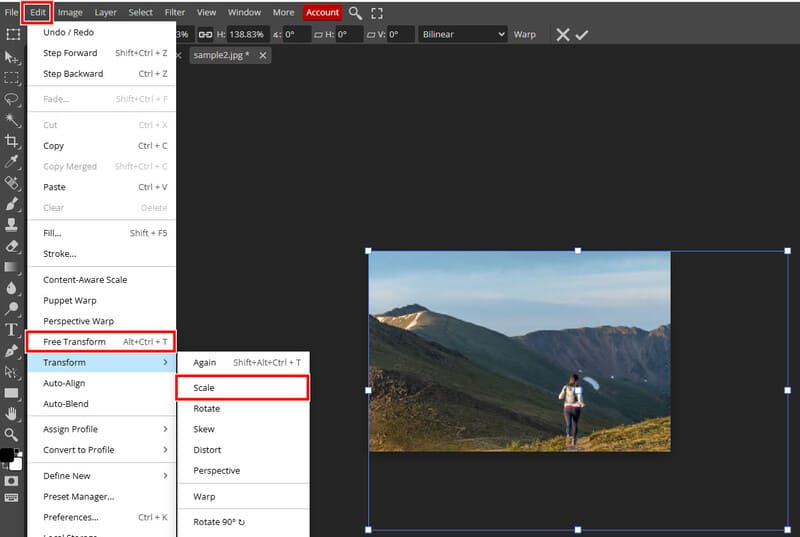
Task: Toggle fullscreen mode icon
Action: click(377, 13)
